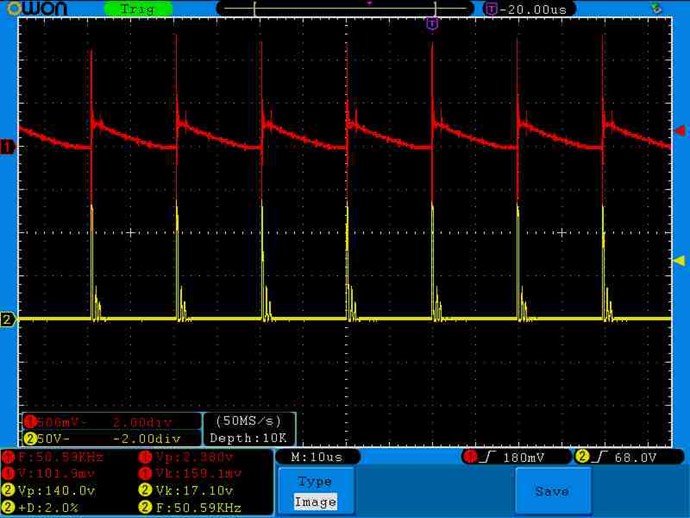The width and height of the screenshot is (690, 518).
Task: Click the channel 2 50V scale readout
Action: tap(112, 438)
